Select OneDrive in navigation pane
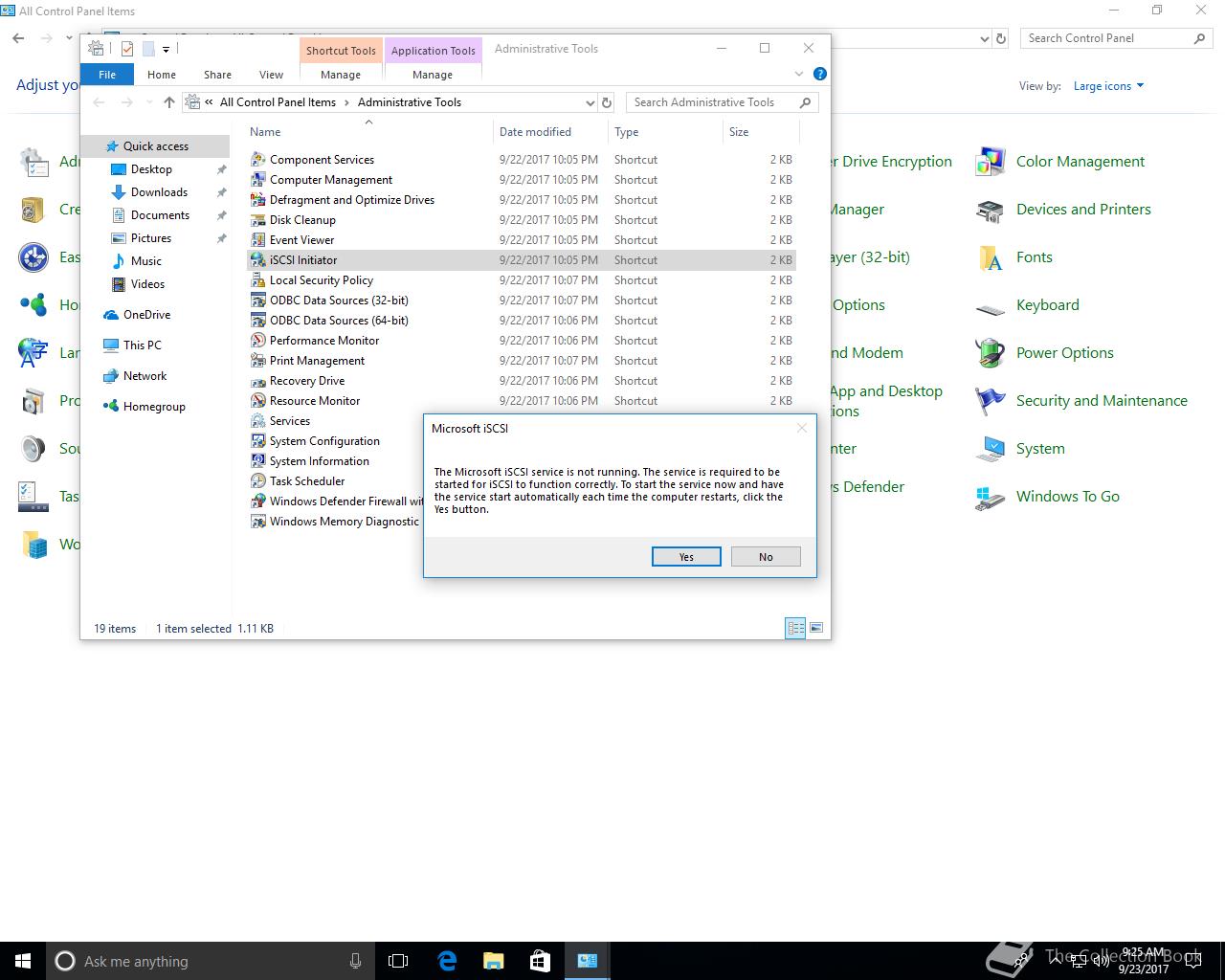 click(146, 315)
